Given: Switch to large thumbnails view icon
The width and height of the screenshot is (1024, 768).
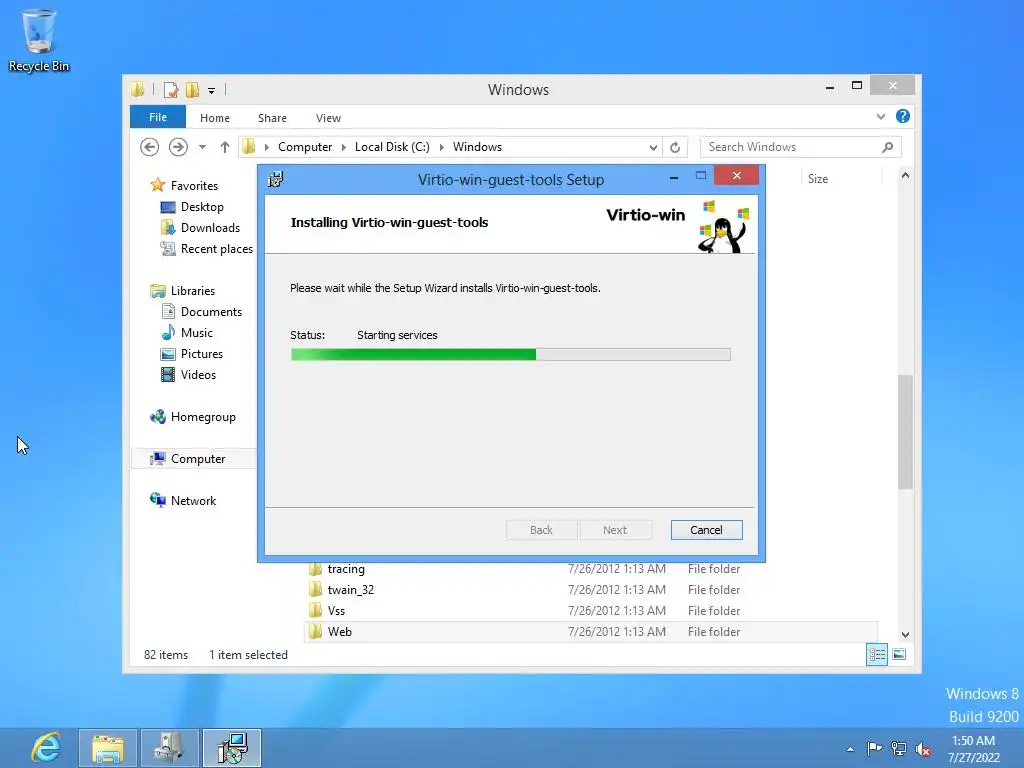Looking at the screenshot, I should pyautogui.click(x=899, y=654).
